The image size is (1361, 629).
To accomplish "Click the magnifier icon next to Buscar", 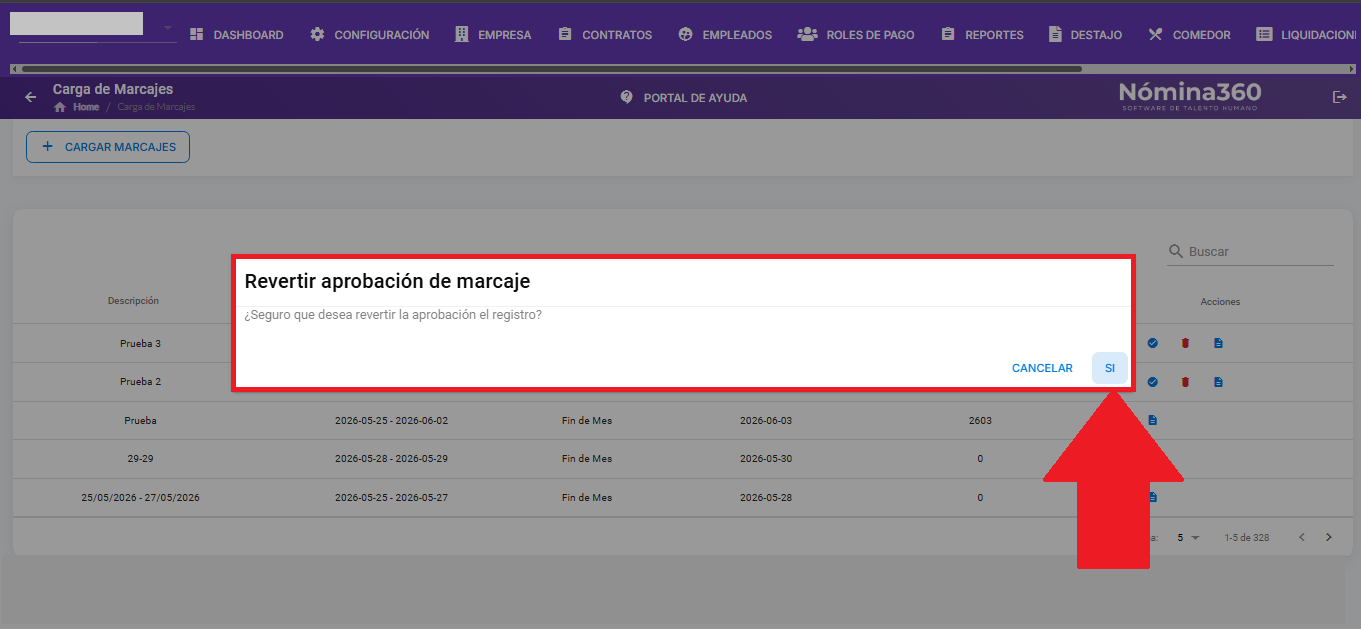I will point(1176,252).
